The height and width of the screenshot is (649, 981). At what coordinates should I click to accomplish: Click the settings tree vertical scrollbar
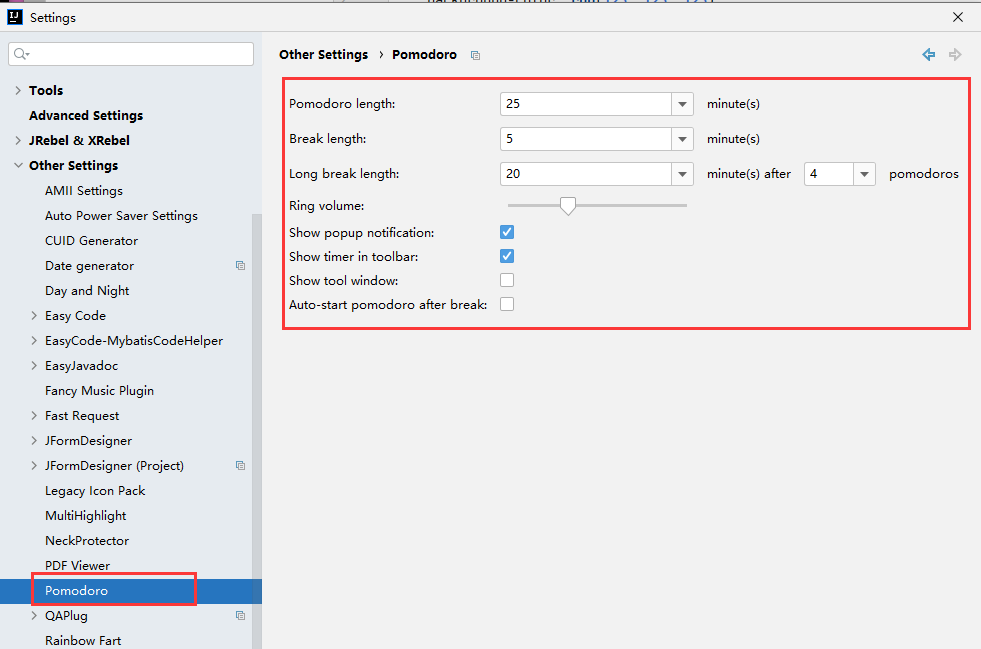tap(257, 431)
